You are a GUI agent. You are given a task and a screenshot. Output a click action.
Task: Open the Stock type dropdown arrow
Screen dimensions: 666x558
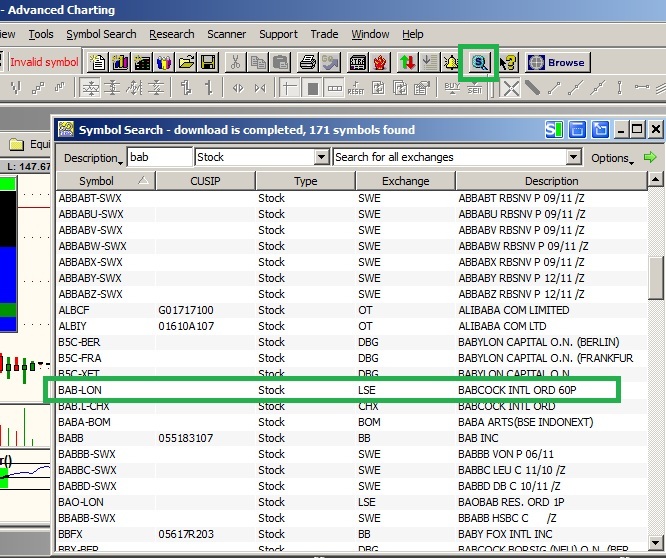tap(322, 157)
